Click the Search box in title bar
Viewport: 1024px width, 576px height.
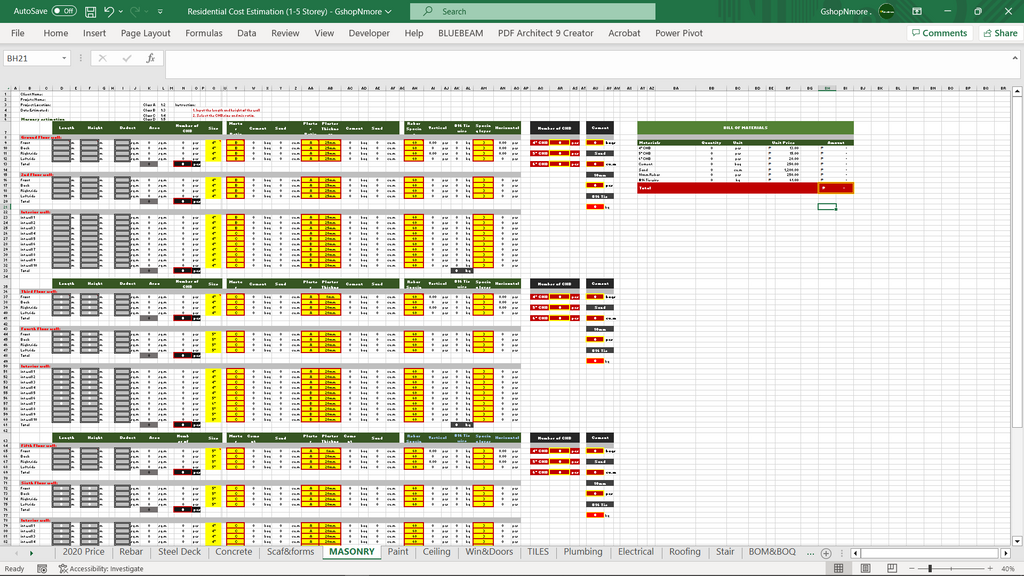coord(532,11)
